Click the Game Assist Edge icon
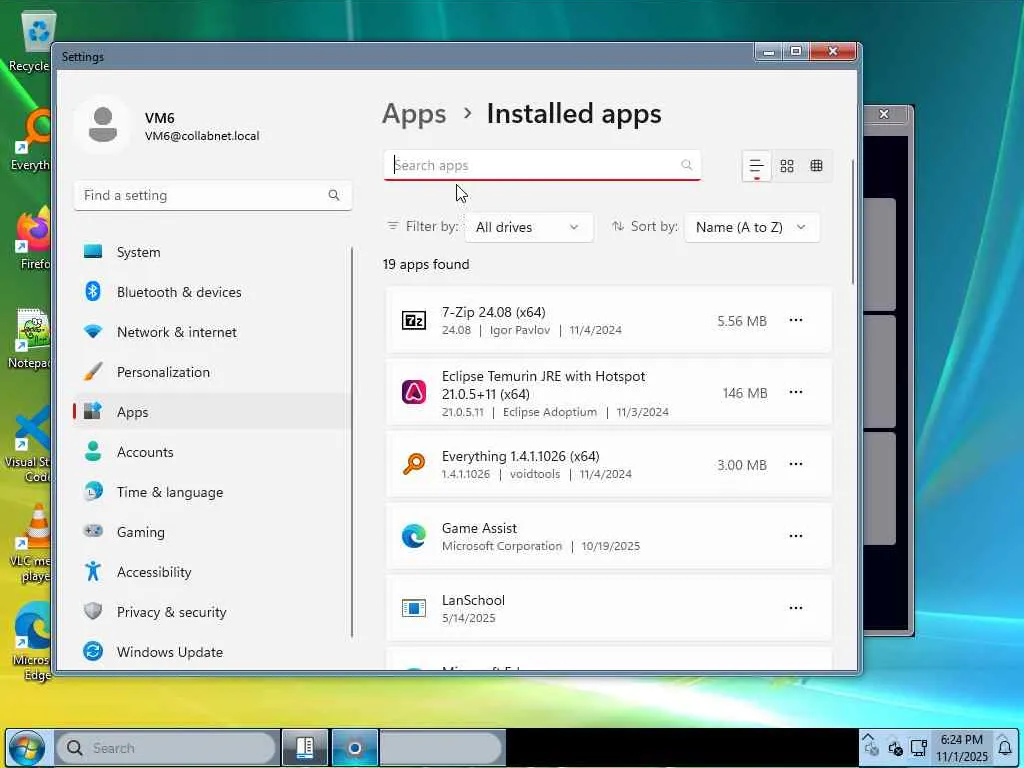The image size is (1024, 768). click(413, 536)
